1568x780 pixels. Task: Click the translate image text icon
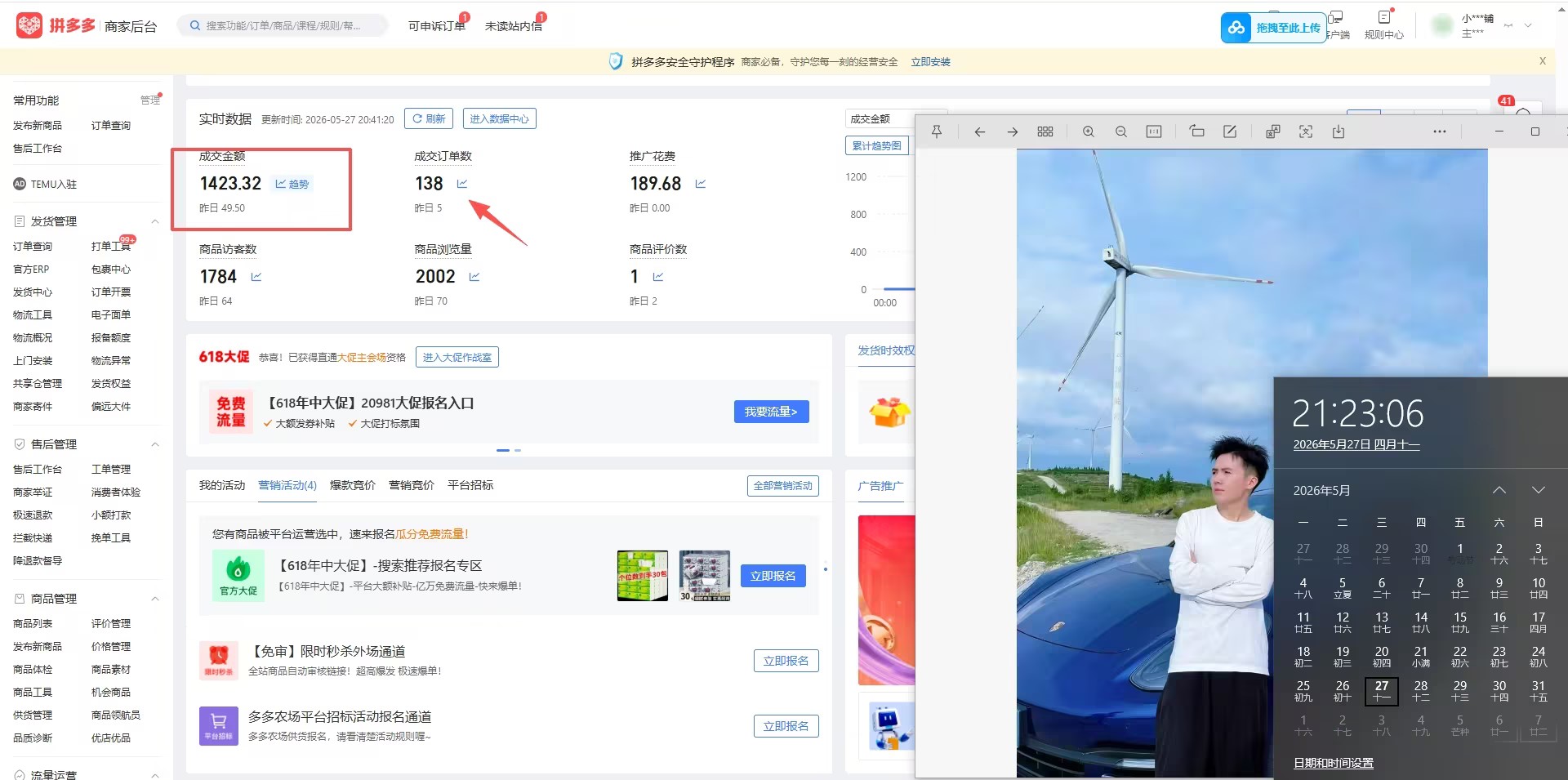pyautogui.click(x=1272, y=131)
